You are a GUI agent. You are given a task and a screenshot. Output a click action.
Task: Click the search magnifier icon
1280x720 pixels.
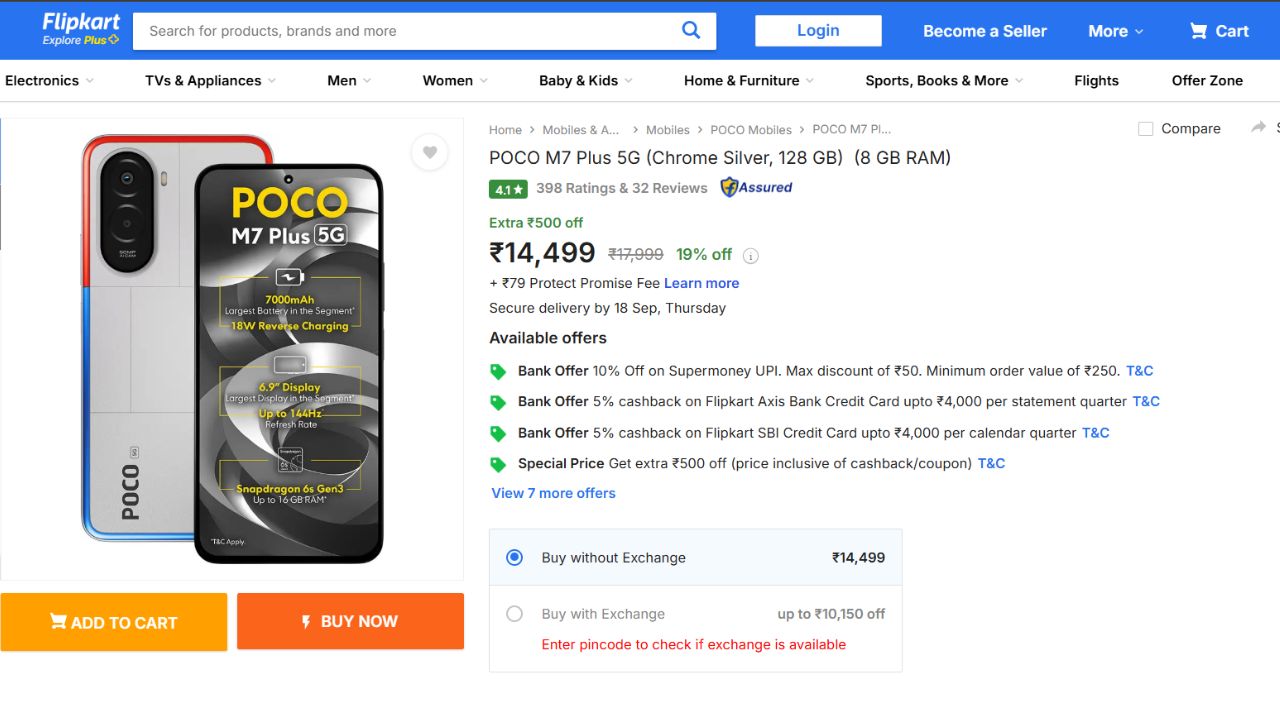[691, 30]
